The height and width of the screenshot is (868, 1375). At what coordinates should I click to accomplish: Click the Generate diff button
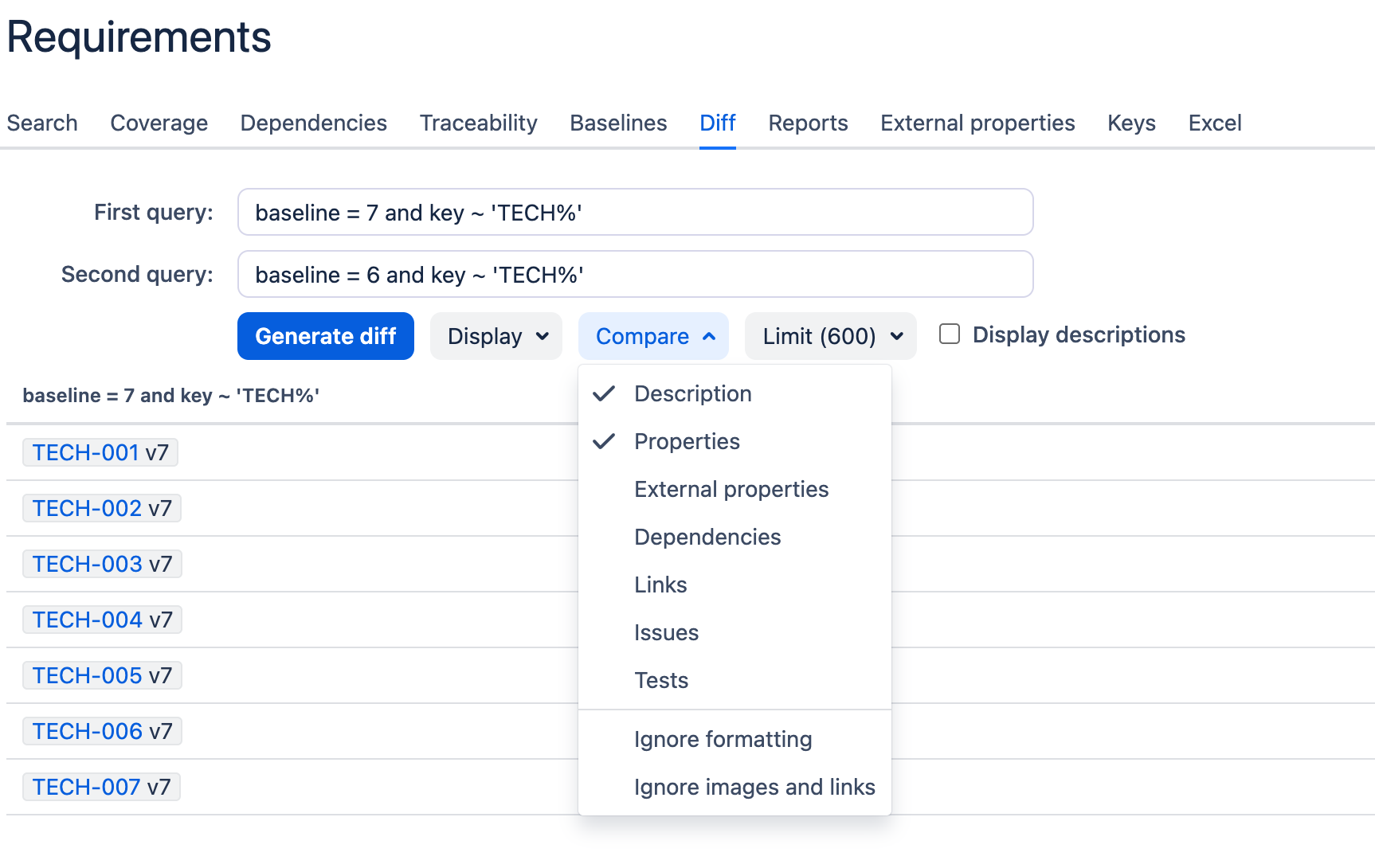click(x=325, y=336)
